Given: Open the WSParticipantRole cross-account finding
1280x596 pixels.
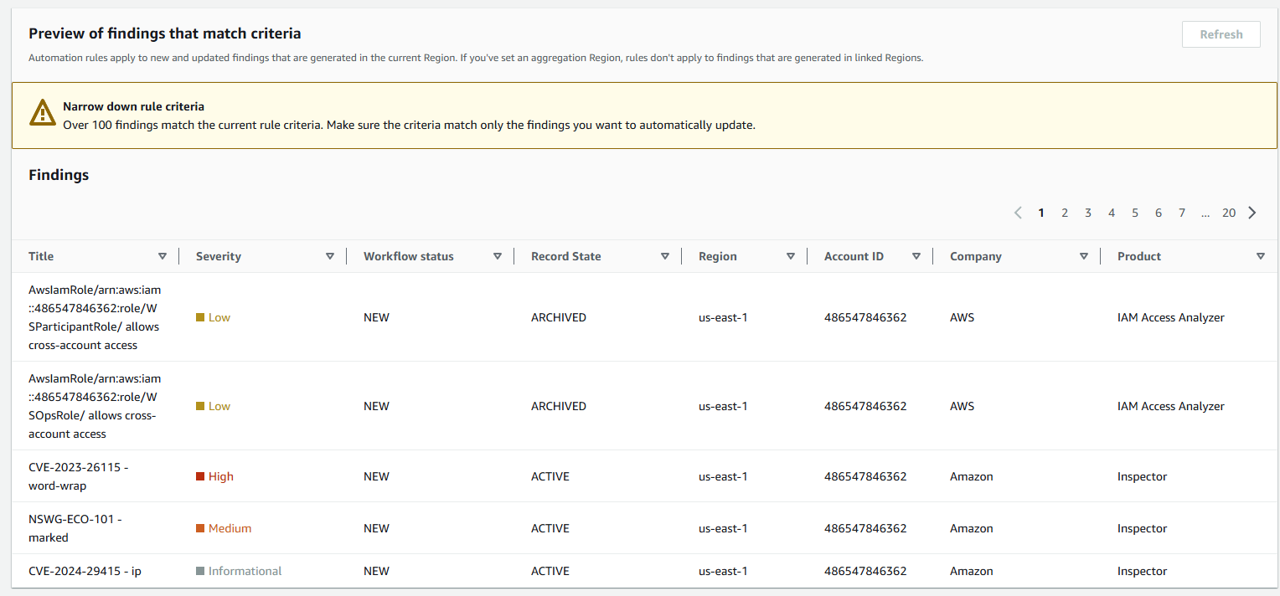Looking at the screenshot, I should coord(94,317).
